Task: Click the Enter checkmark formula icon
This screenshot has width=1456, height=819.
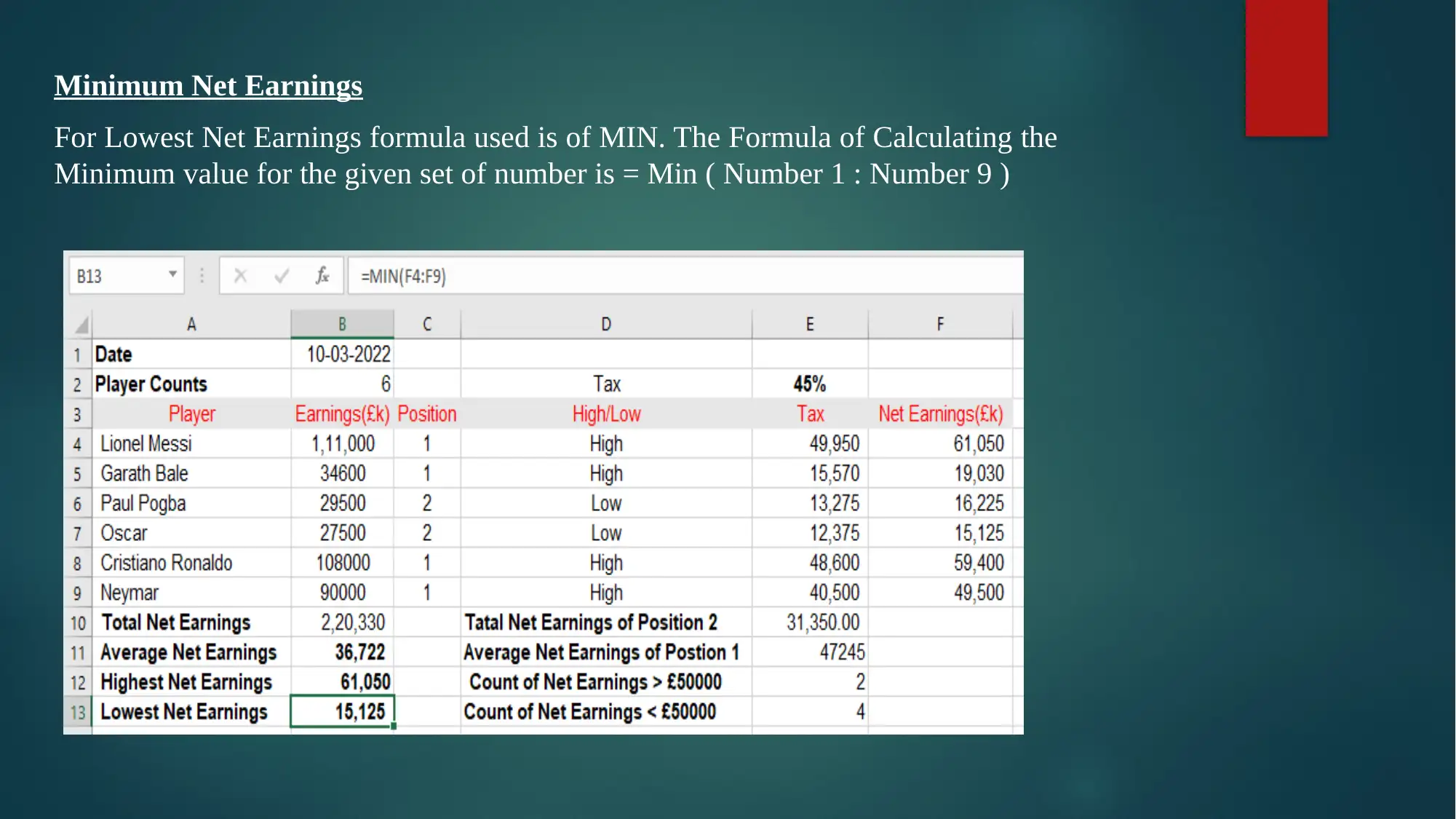Action: [x=282, y=276]
